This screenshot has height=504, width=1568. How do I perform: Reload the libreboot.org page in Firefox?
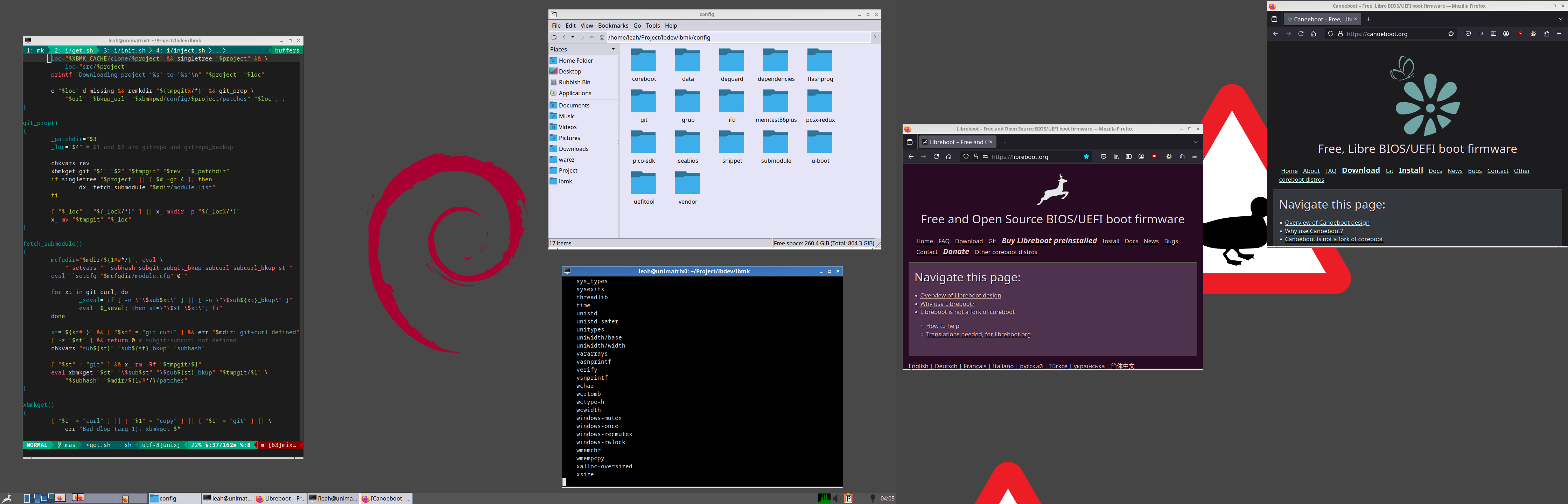coord(936,156)
